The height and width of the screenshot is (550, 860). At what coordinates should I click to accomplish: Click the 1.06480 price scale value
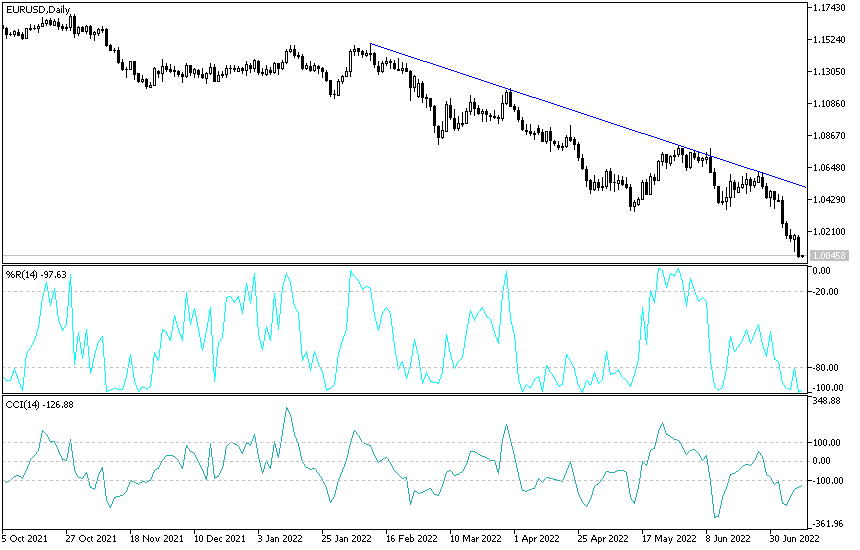pyautogui.click(x=829, y=168)
